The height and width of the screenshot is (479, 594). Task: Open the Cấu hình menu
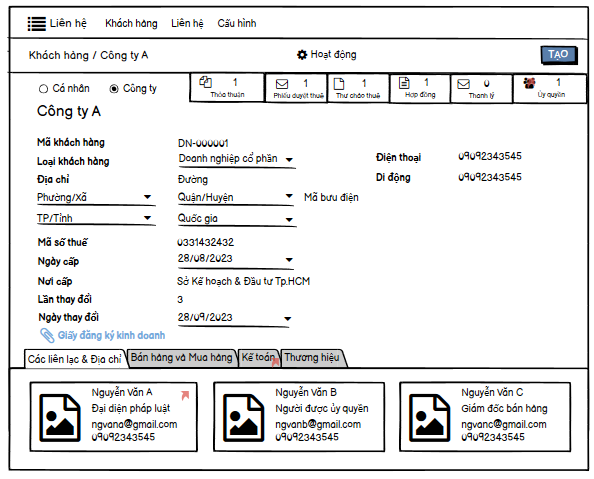pyautogui.click(x=237, y=23)
